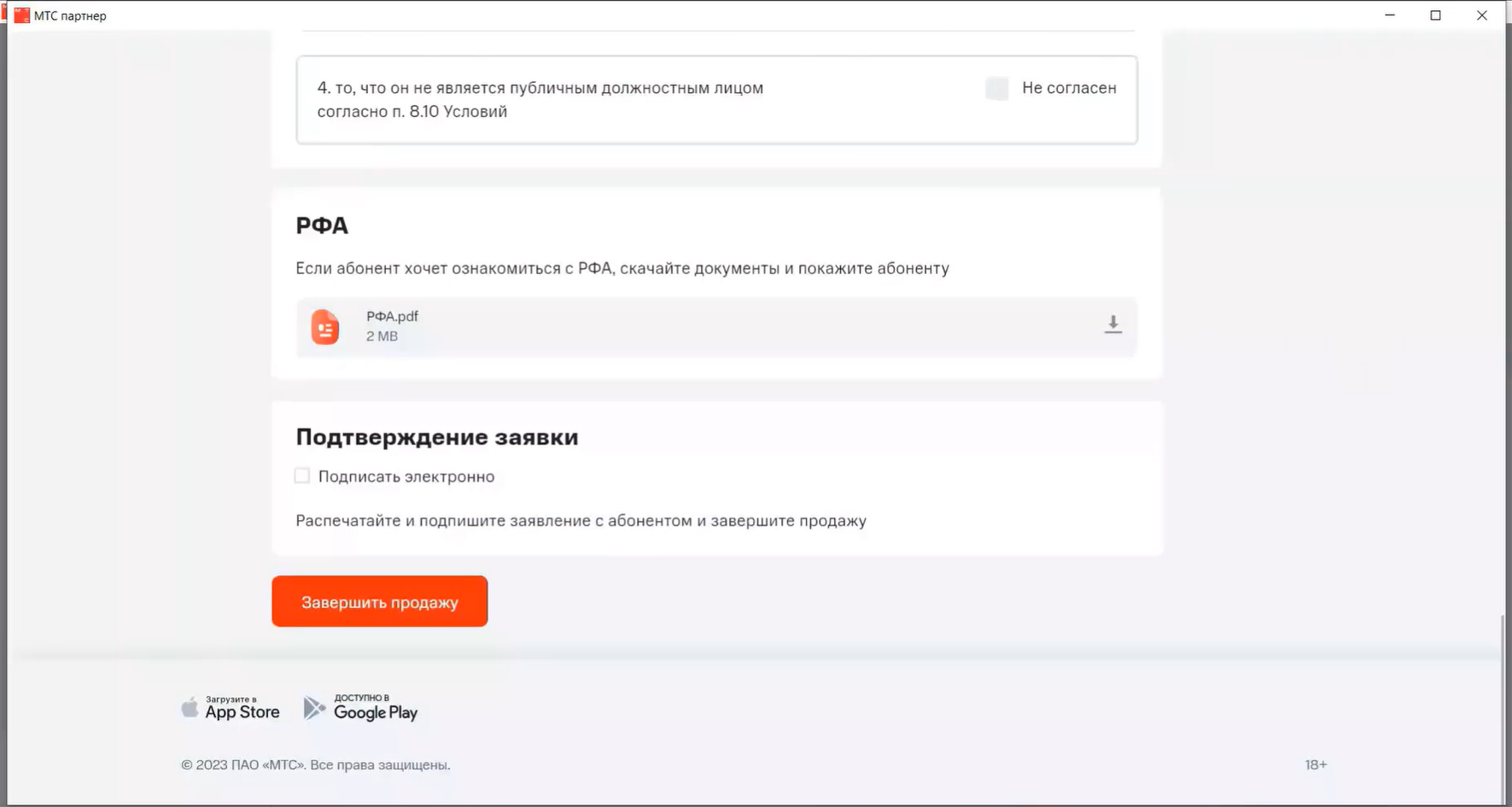1512x807 pixels.
Task: Click the "Подтверждение заявки" heading
Action: pyautogui.click(x=437, y=437)
